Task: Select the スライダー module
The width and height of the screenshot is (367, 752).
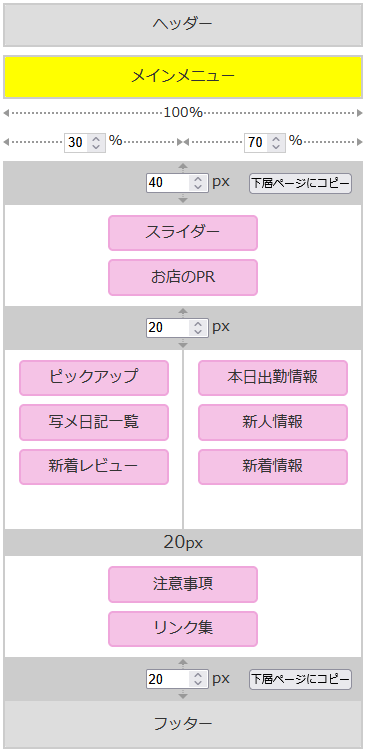Action: pos(183,233)
